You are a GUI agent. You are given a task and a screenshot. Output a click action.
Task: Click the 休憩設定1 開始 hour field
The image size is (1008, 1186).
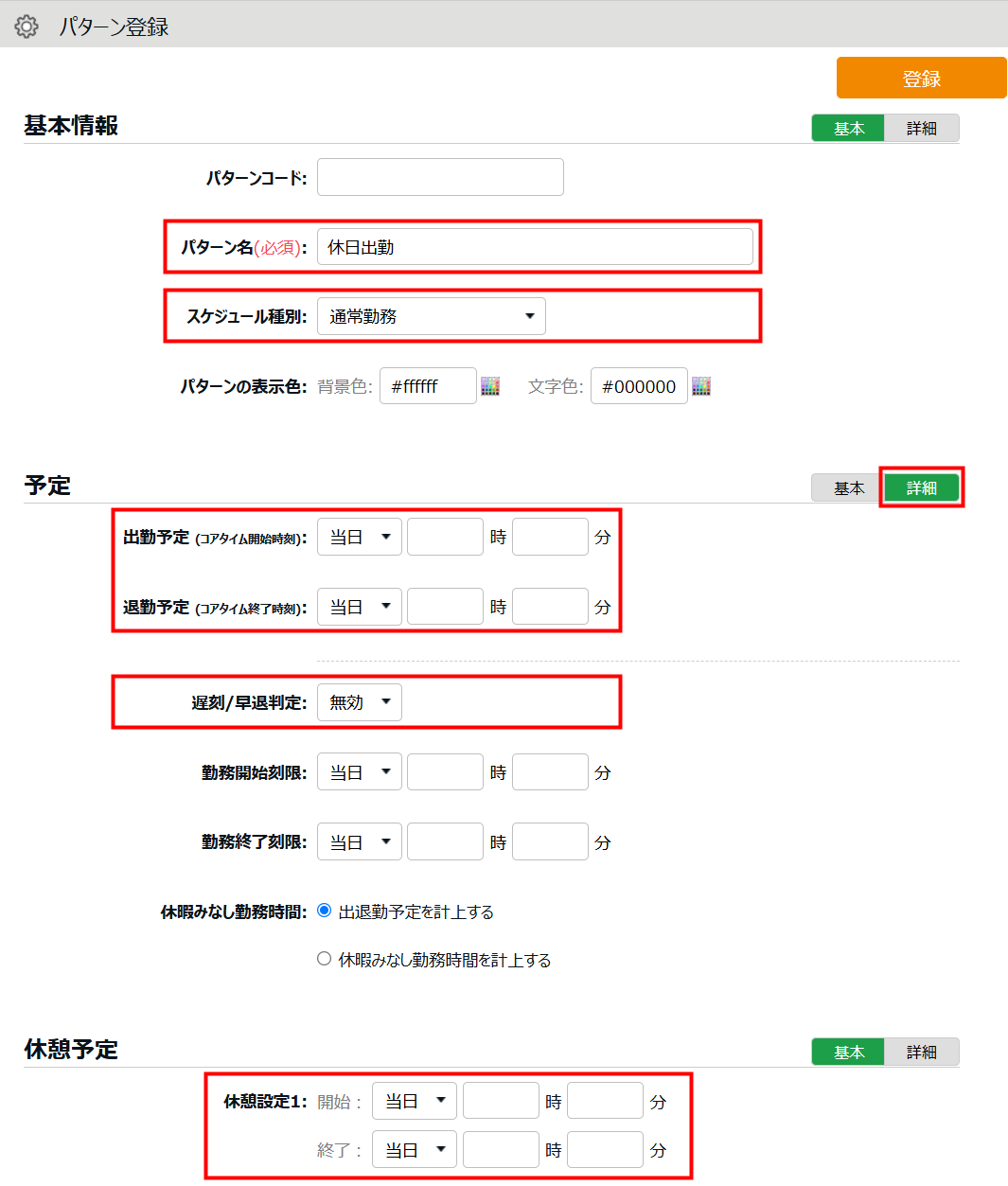[x=501, y=1101]
